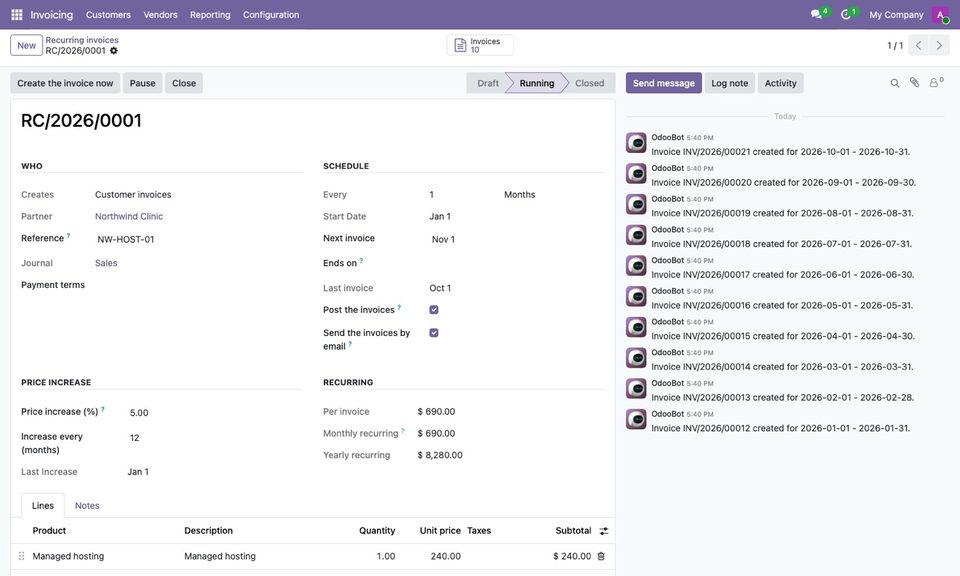Image resolution: width=960 pixels, height=576 pixels.
Task: Click the Customer invoices Creates value
Action: click(133, 195)
